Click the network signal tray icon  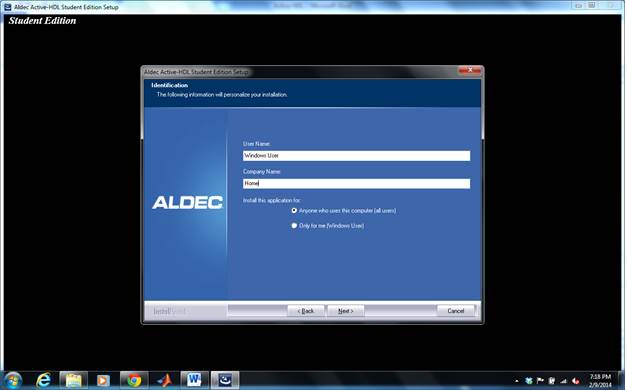tap(564, 381)
